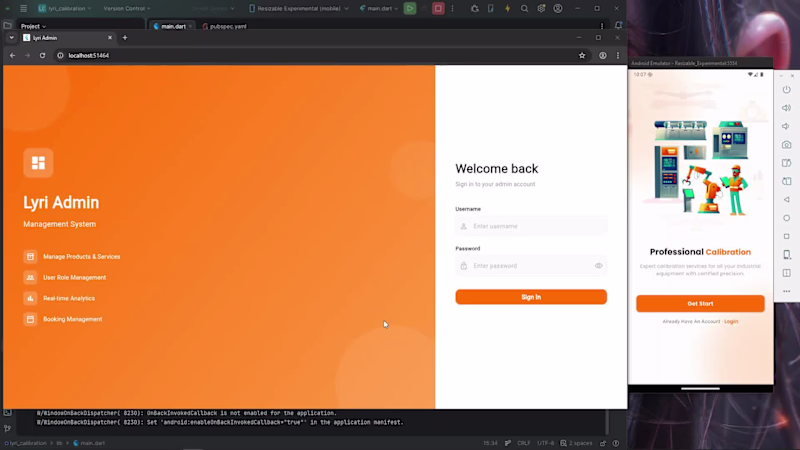
Task: View site information icon in address bar
Action: pyautogui.click(x=60, y=55)
